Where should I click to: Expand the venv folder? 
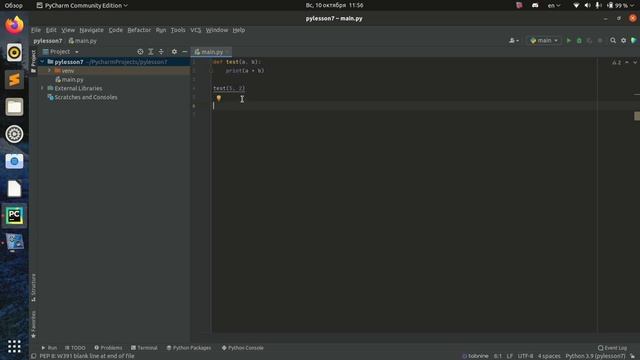click(49, 71)
